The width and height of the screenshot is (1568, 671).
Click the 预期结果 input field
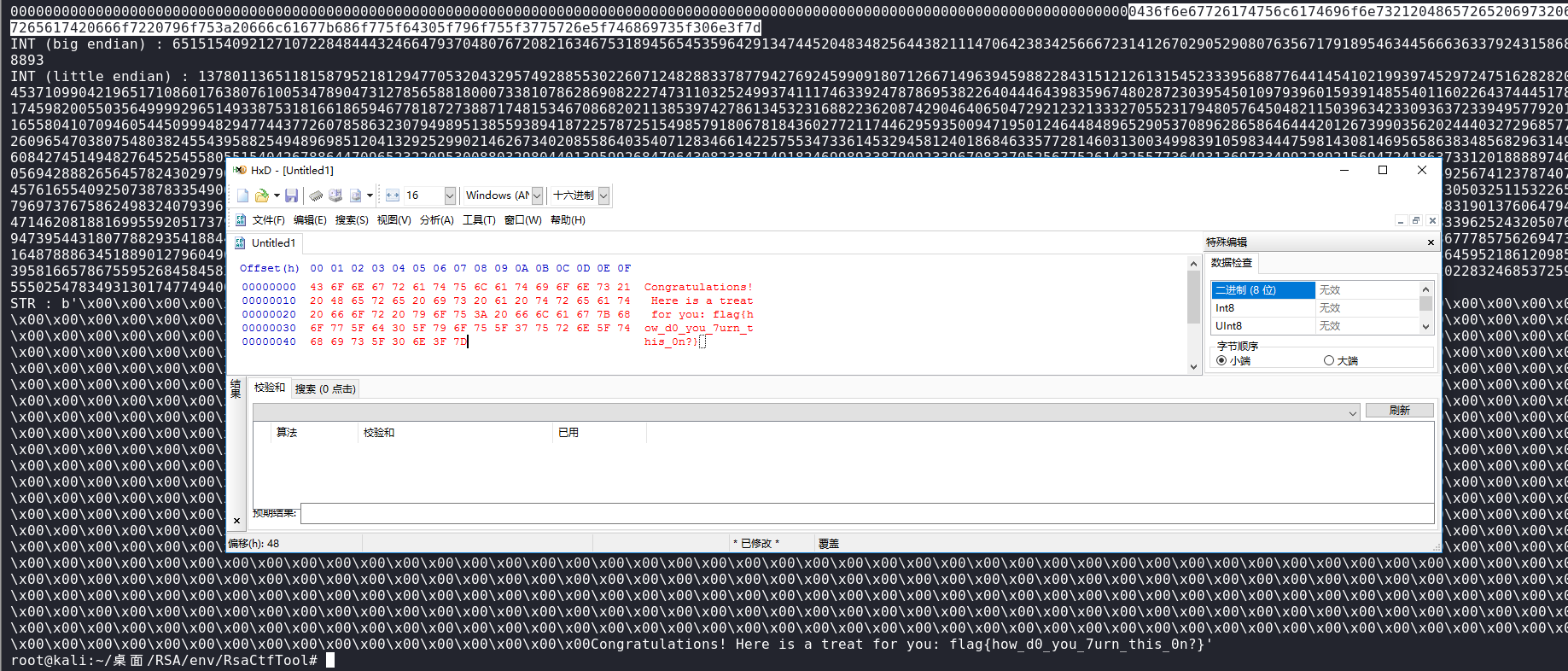867,513
